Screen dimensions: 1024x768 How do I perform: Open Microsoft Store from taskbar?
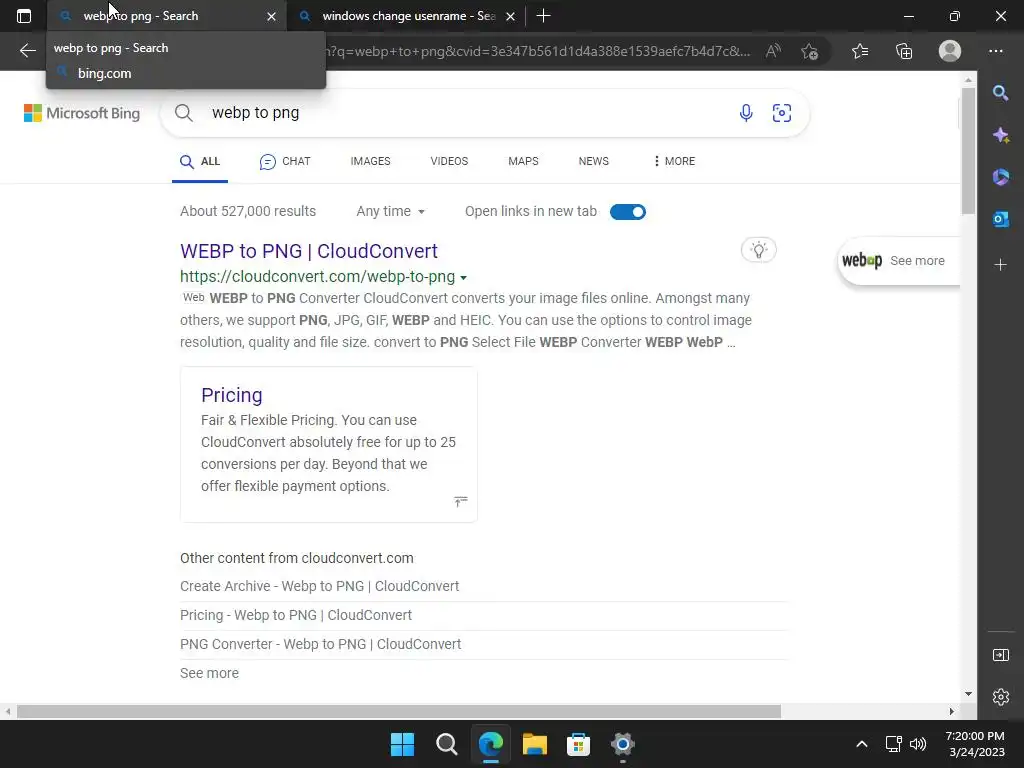(x=579, y=744)
